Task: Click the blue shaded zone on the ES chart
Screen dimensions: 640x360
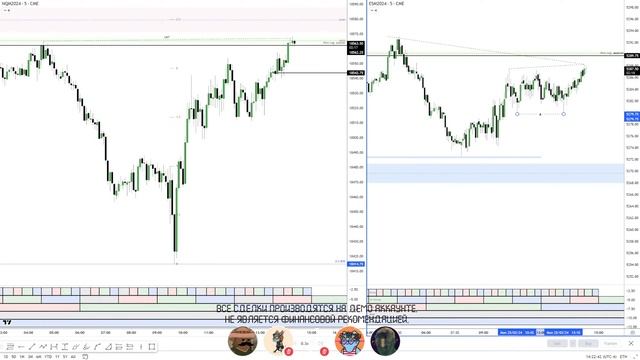Action: [x=496, y=173]
